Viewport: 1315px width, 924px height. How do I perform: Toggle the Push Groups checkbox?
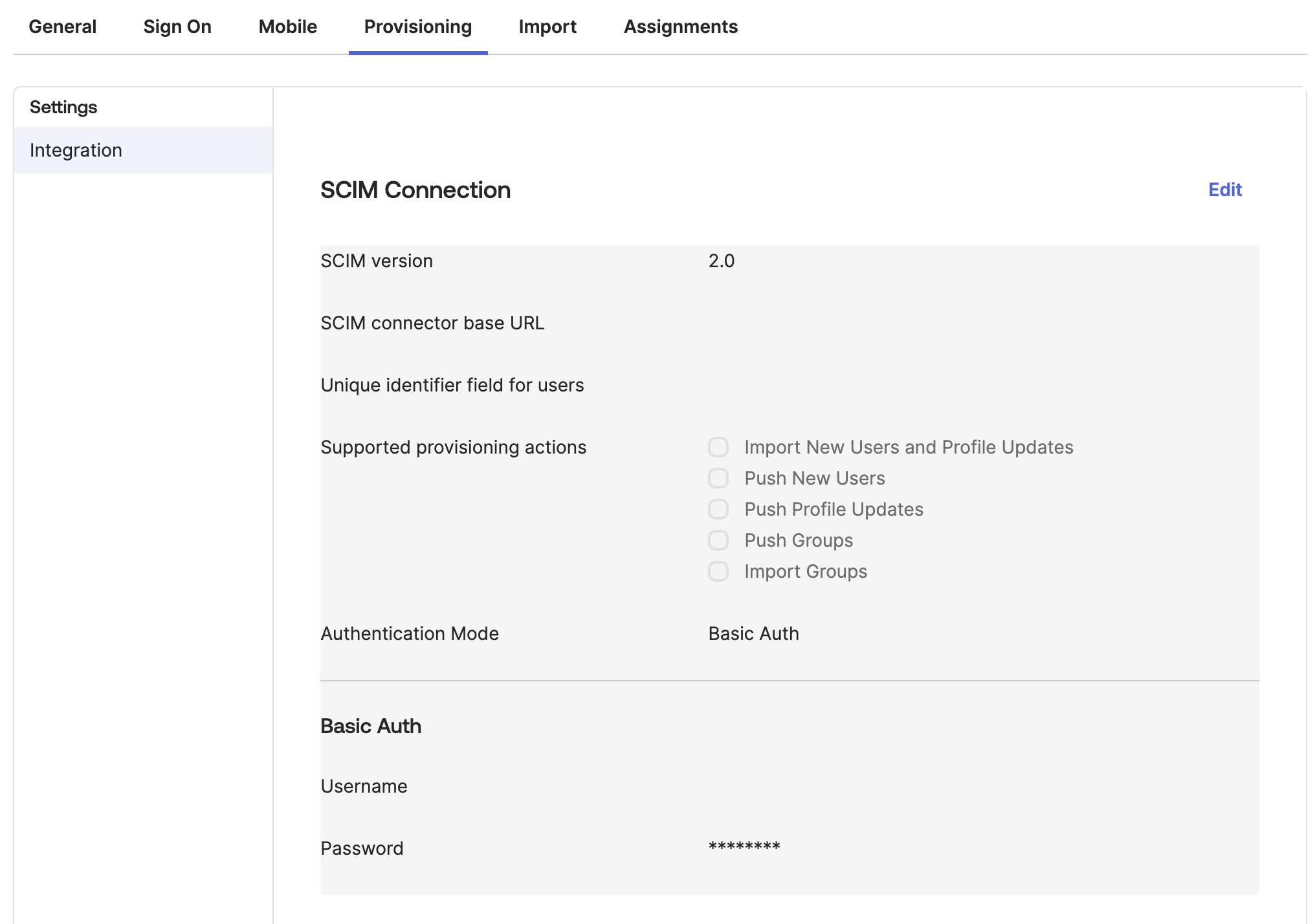[x=718, y=540]
